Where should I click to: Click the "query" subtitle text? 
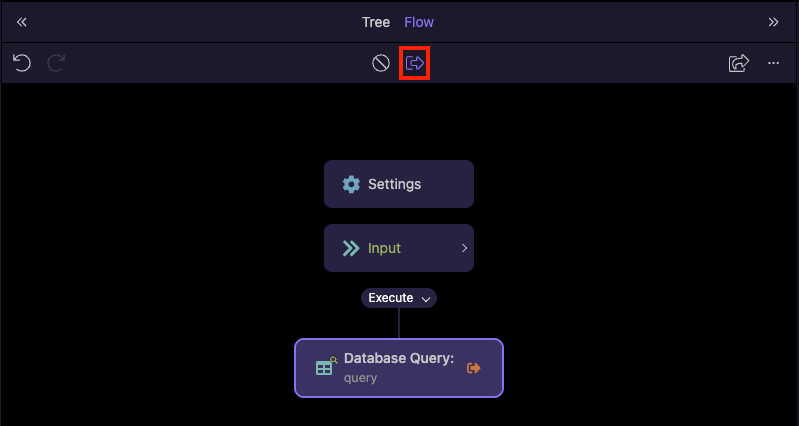click(x=360, y=378)
